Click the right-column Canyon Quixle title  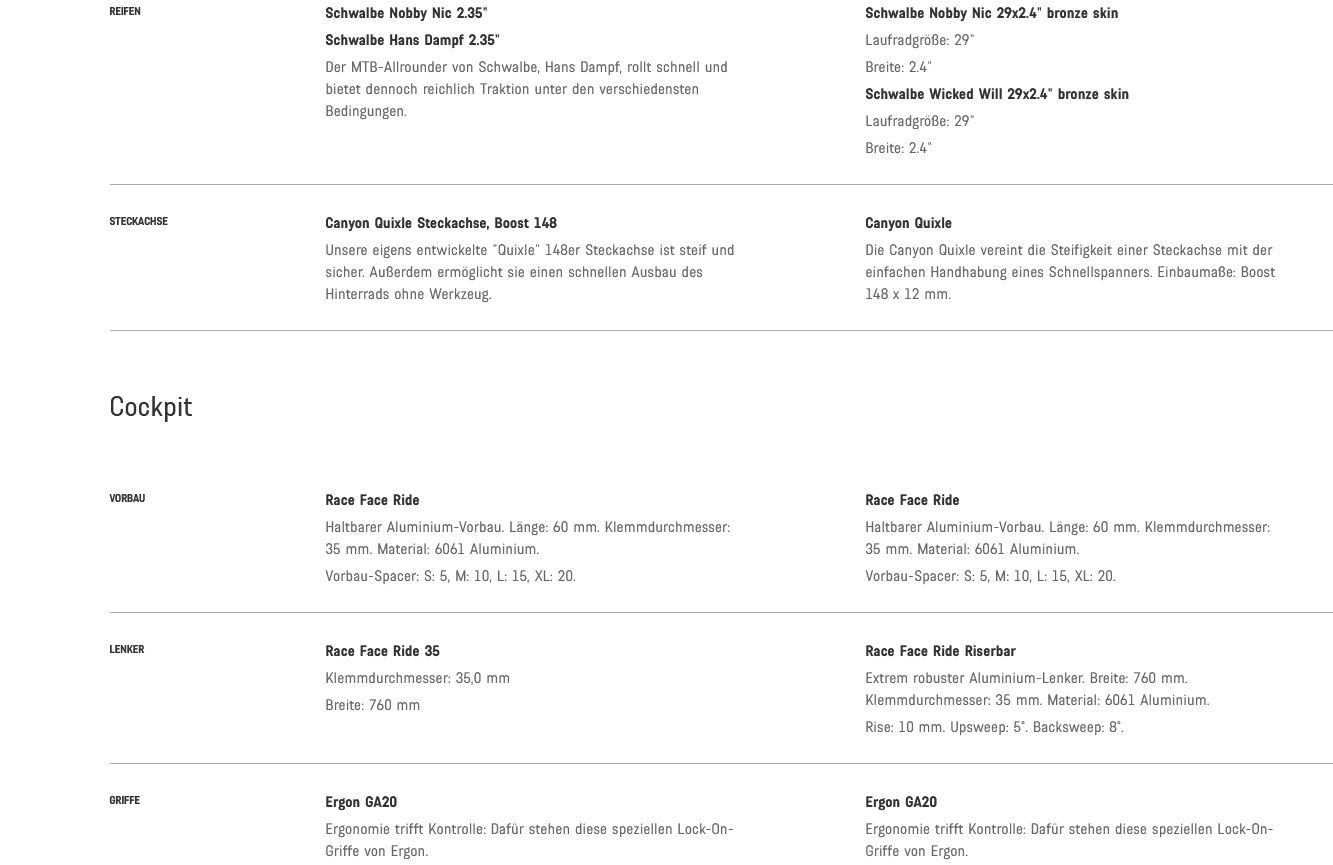(x=908, y=223)
